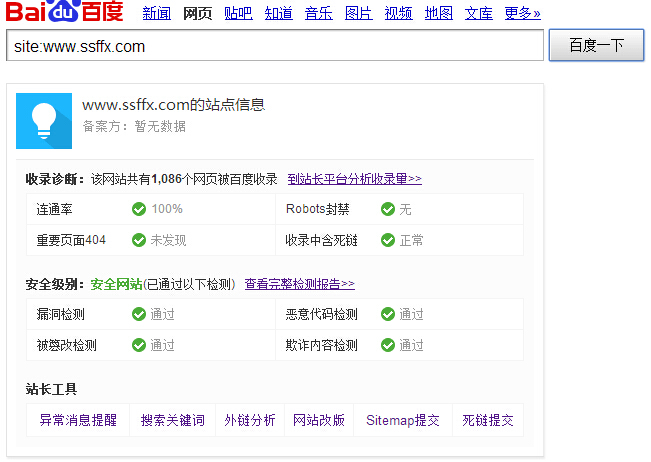Viewport: 651px width, 462px height.
Task: Open the 视频 tab
Action: [x=399, y=13]
